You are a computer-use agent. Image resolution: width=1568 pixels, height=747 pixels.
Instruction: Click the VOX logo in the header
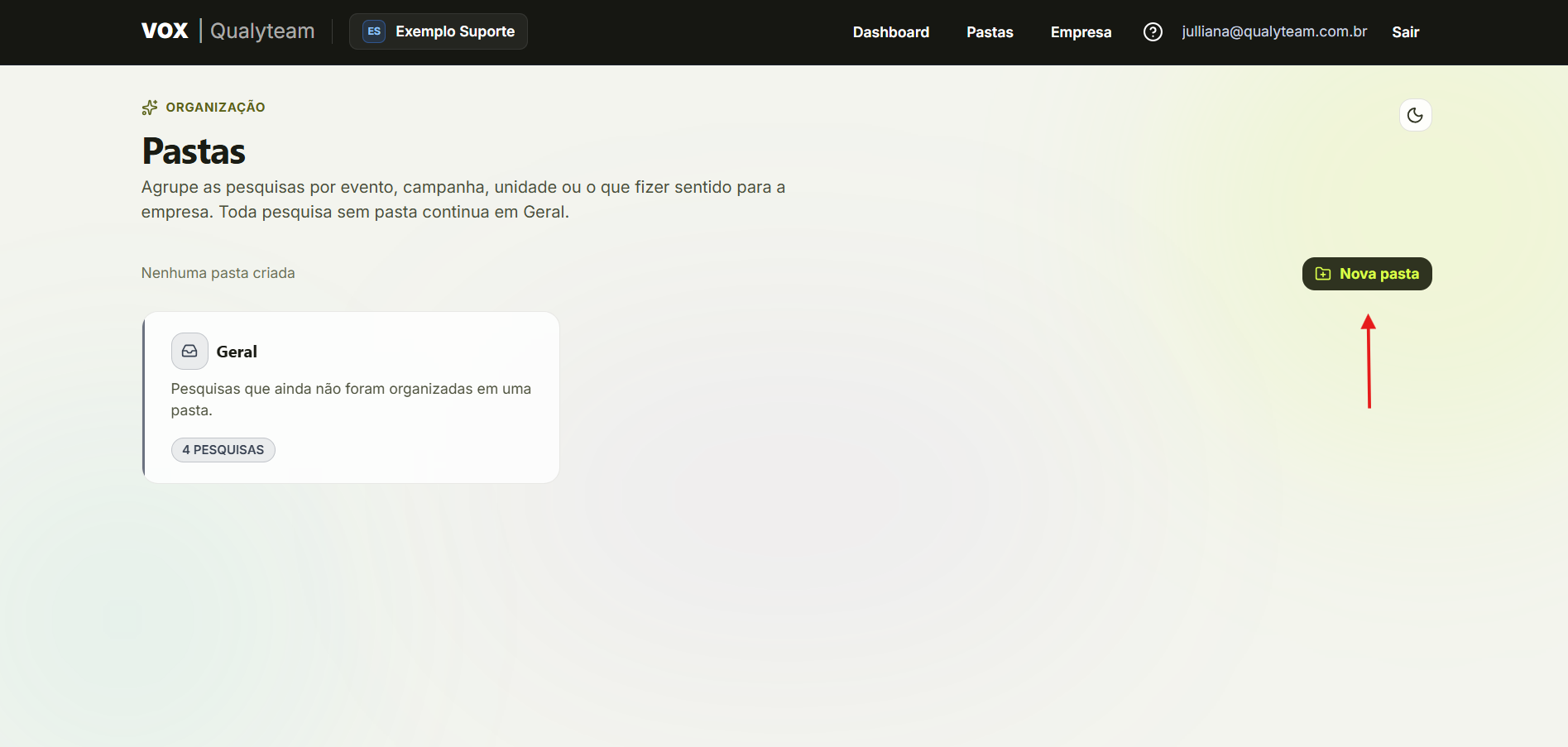(x=165, y=31)
